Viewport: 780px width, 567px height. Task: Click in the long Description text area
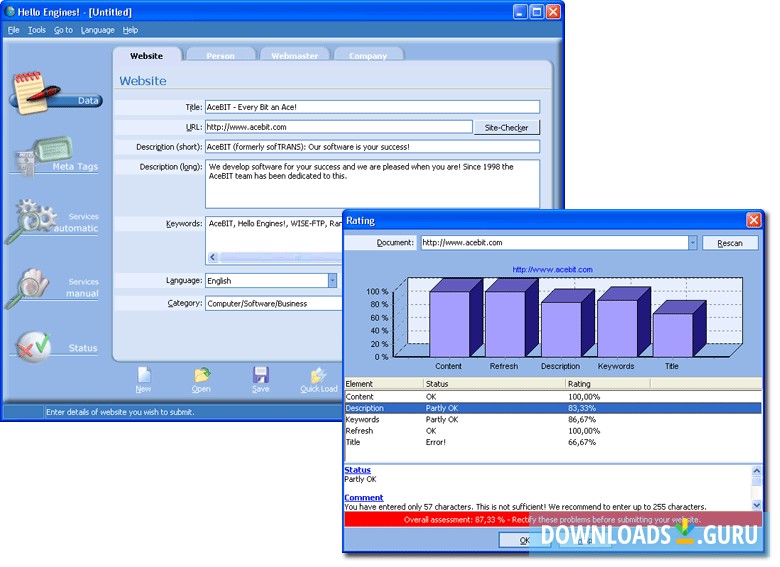(x=372, y=184)
